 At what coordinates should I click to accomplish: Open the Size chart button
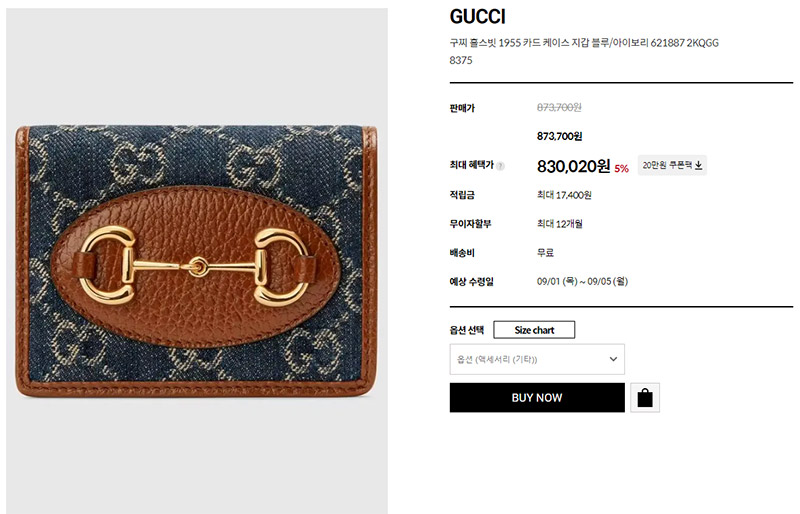(x=534, y=330)
